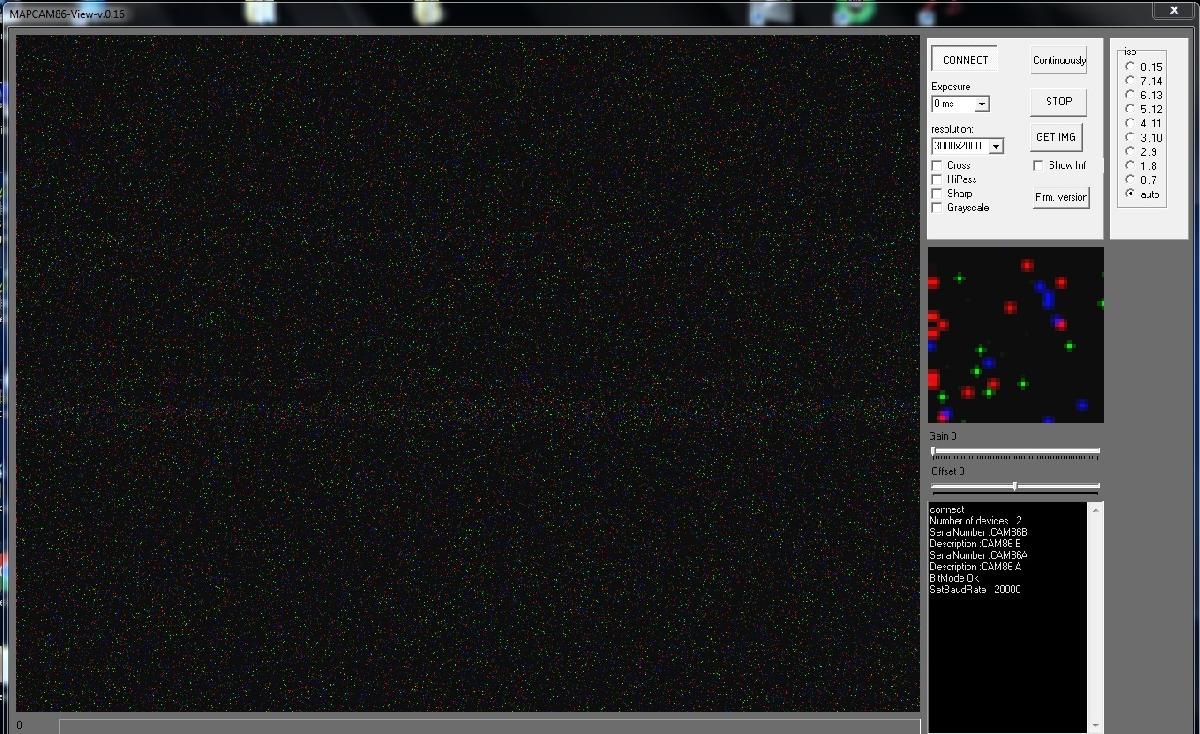
Task: Enable the HiRes checkbox
Action: click(x=936, y=179)
